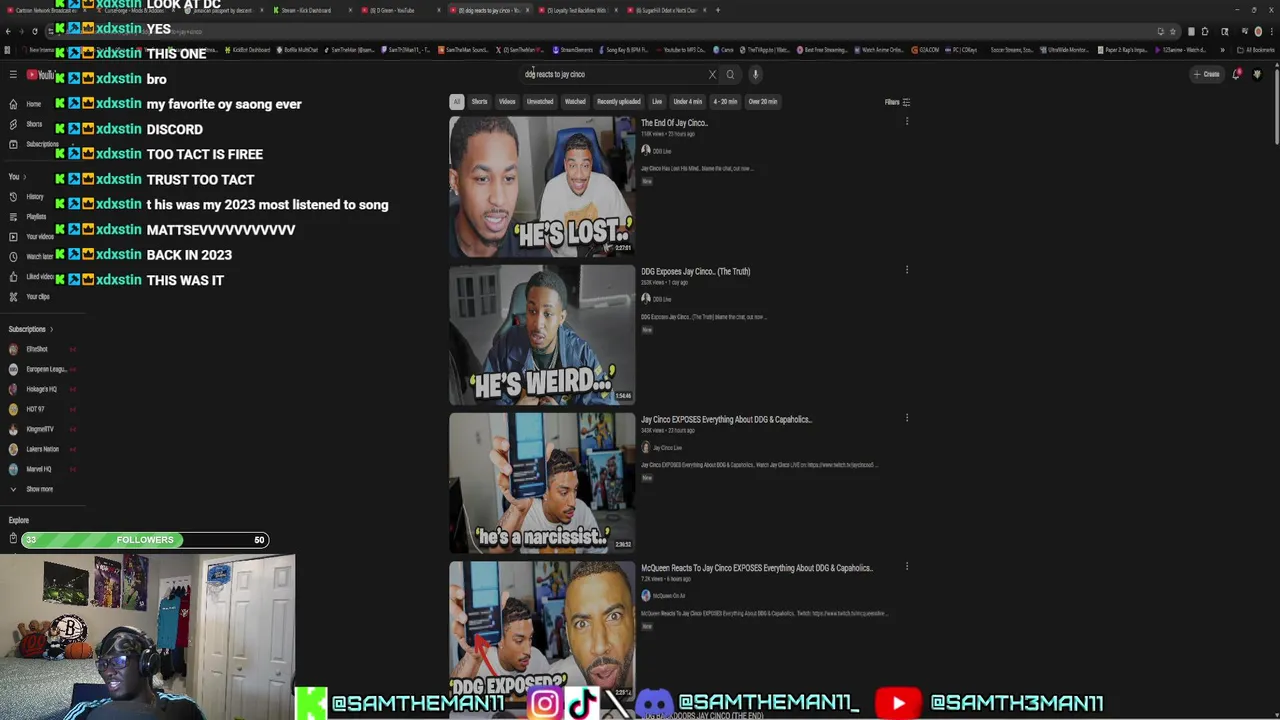
Task: Open options for The End Of Jay Cinco
Action: tap(907, 122)
